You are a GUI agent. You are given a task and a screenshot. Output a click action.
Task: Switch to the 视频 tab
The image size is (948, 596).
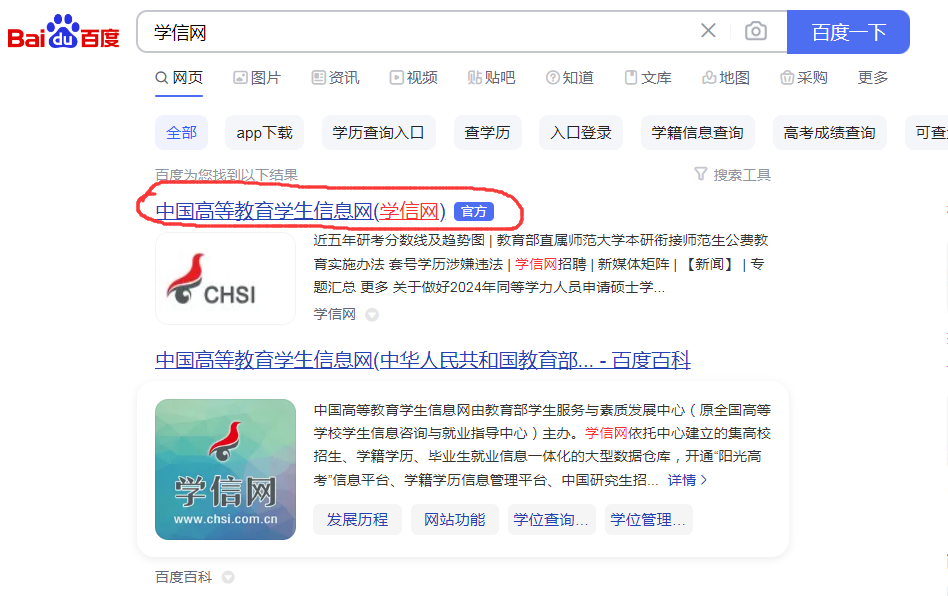tap(414, 77)
